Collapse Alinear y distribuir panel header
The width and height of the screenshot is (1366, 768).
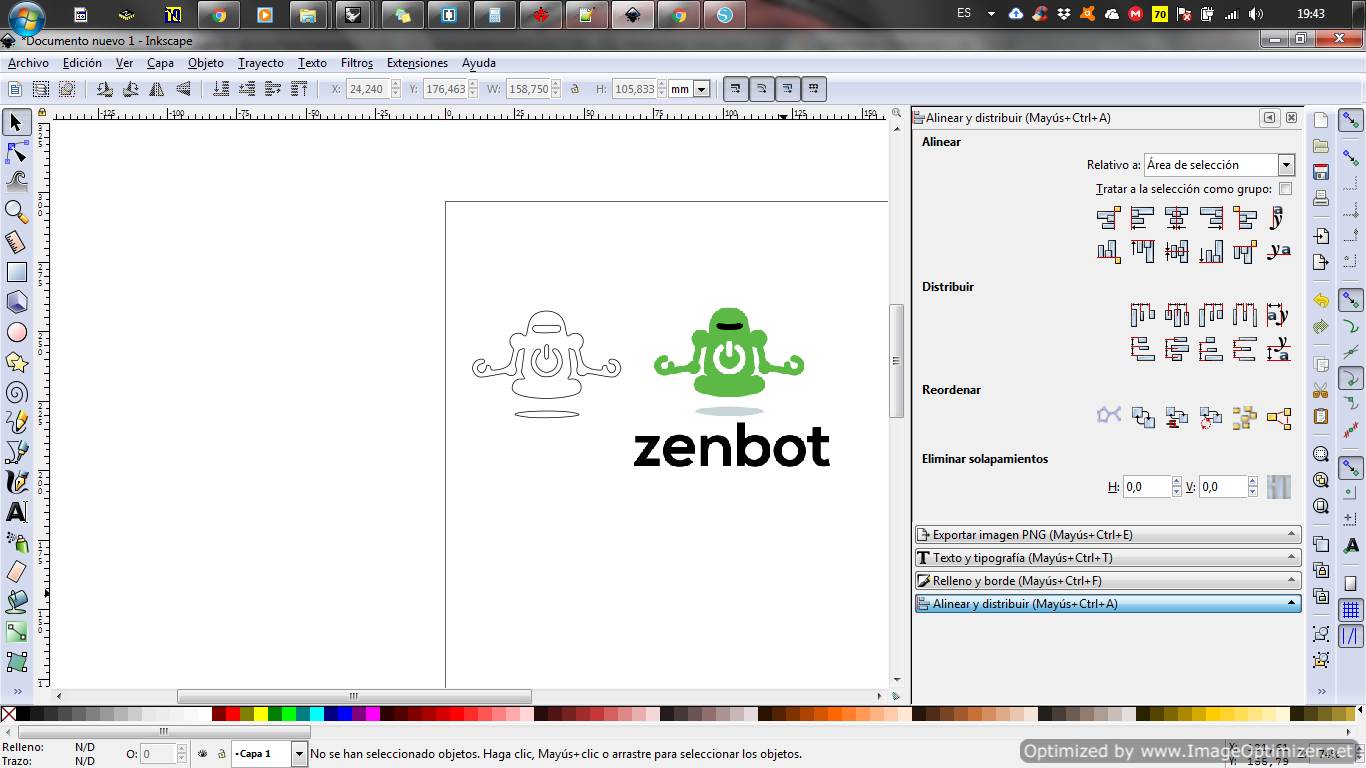coord(1108,604)
